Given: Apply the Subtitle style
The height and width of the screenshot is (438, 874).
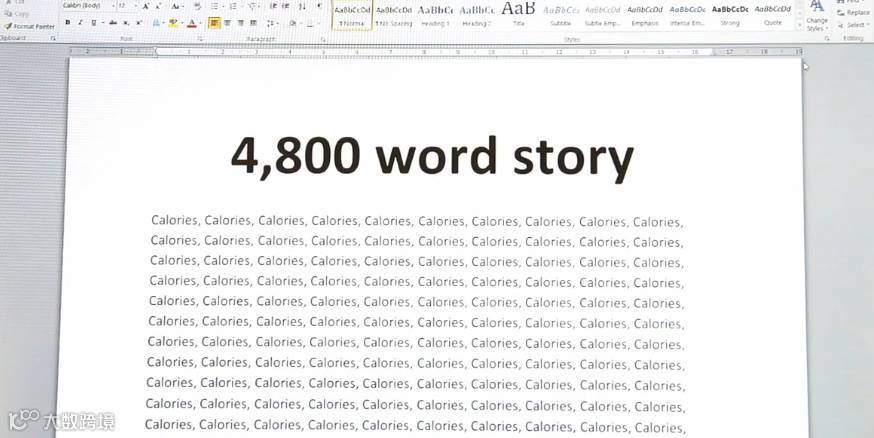Looking at the screenshot, I should pyautogui.click(x=561, y=15).
